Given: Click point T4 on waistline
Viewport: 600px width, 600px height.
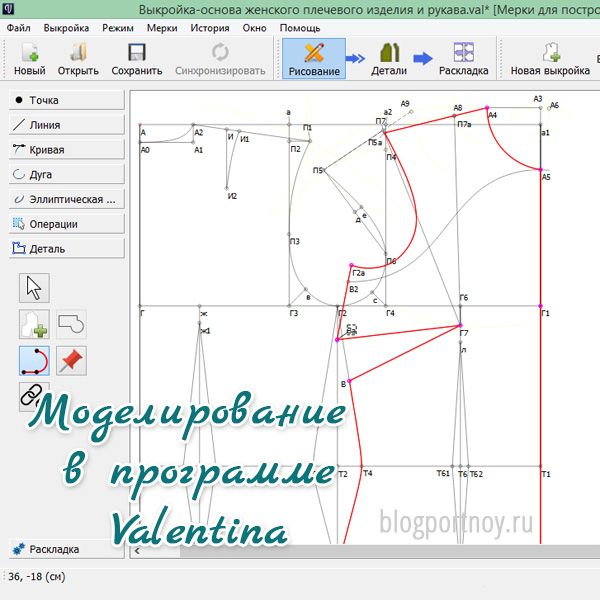Looking at the screenshot, I should 362,466.
